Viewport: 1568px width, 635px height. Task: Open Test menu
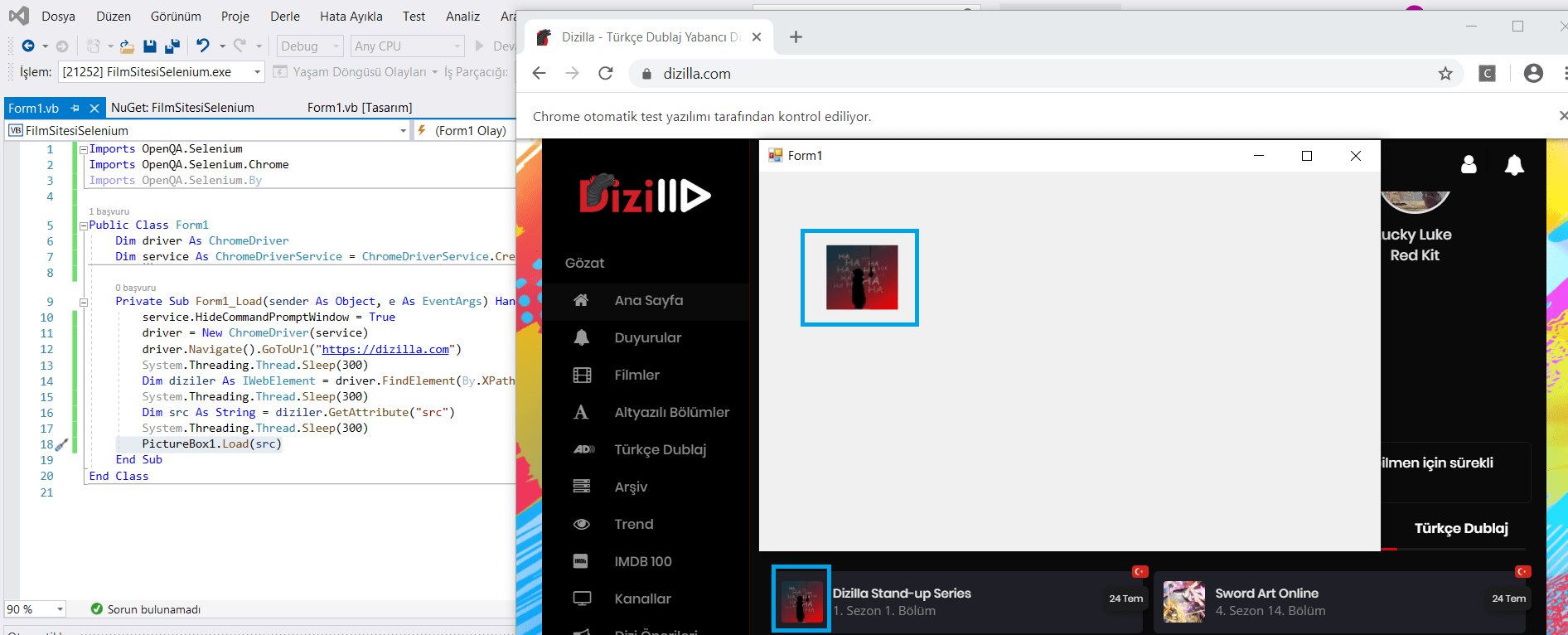(414, 16)
